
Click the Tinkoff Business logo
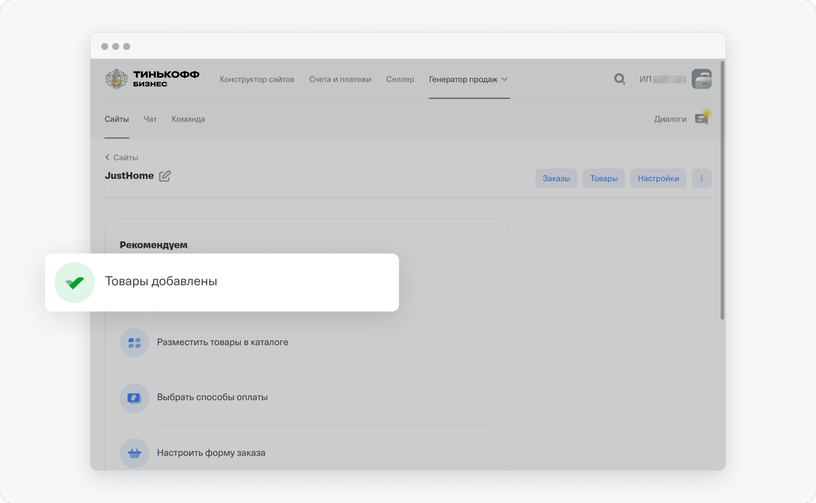coord(152,79)
